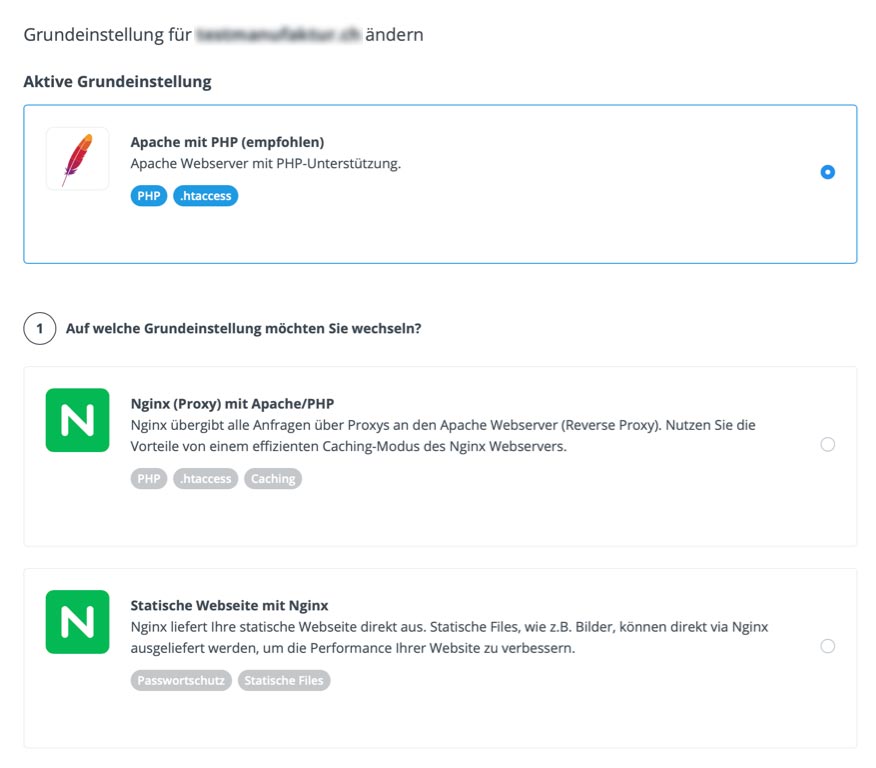The width and height of the screenshot is (876, 768).
Task: Click the Nginx reverse proxy description text
Action: pyautogui.click(x=443, y=436)
